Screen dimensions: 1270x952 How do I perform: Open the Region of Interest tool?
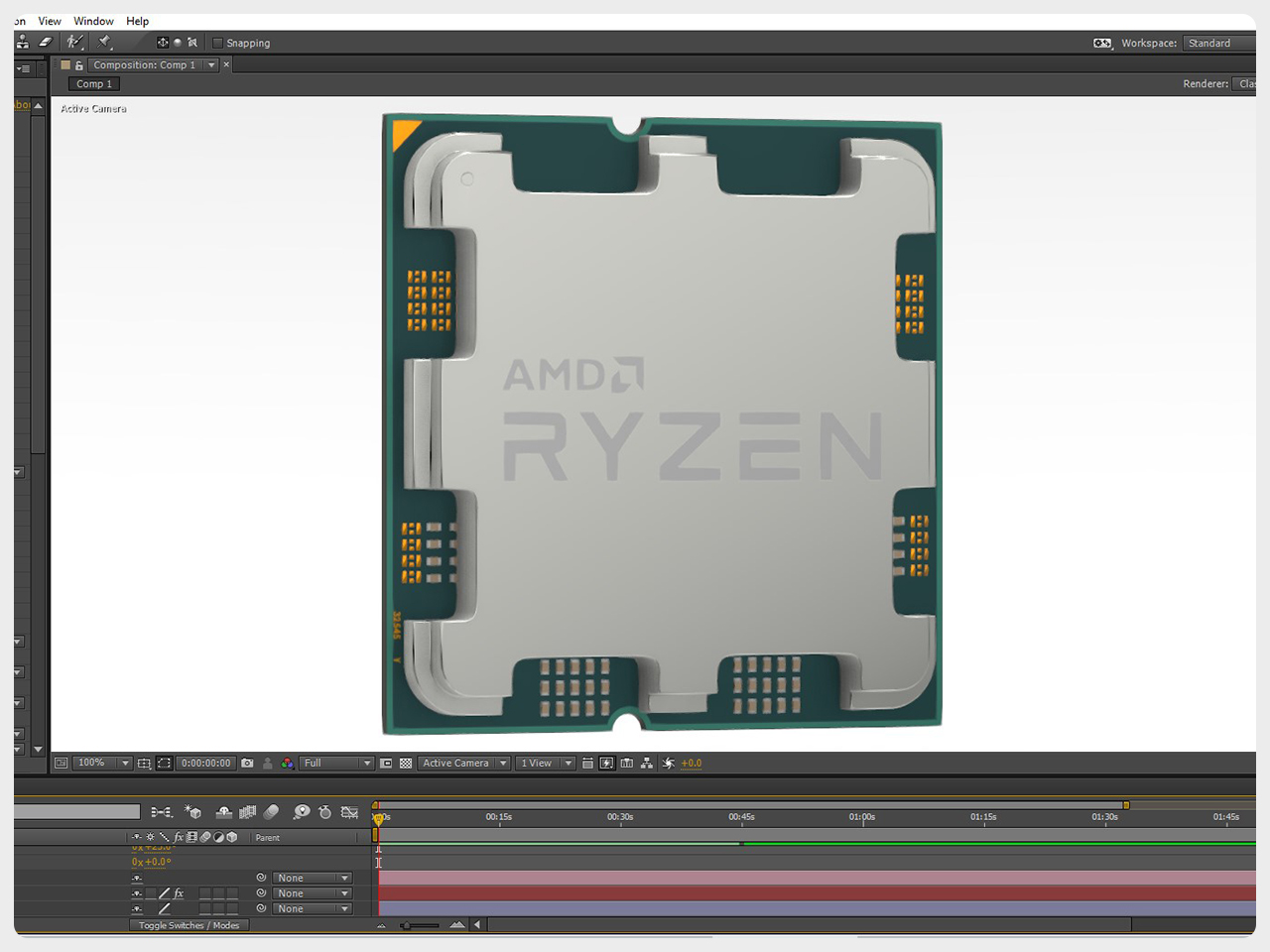166,763
